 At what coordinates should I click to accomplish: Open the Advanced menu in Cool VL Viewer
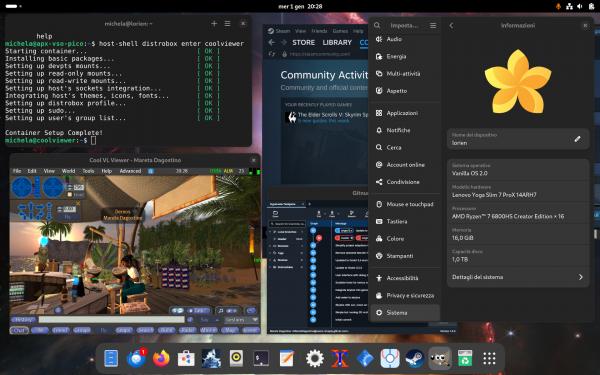coord(130,171)
